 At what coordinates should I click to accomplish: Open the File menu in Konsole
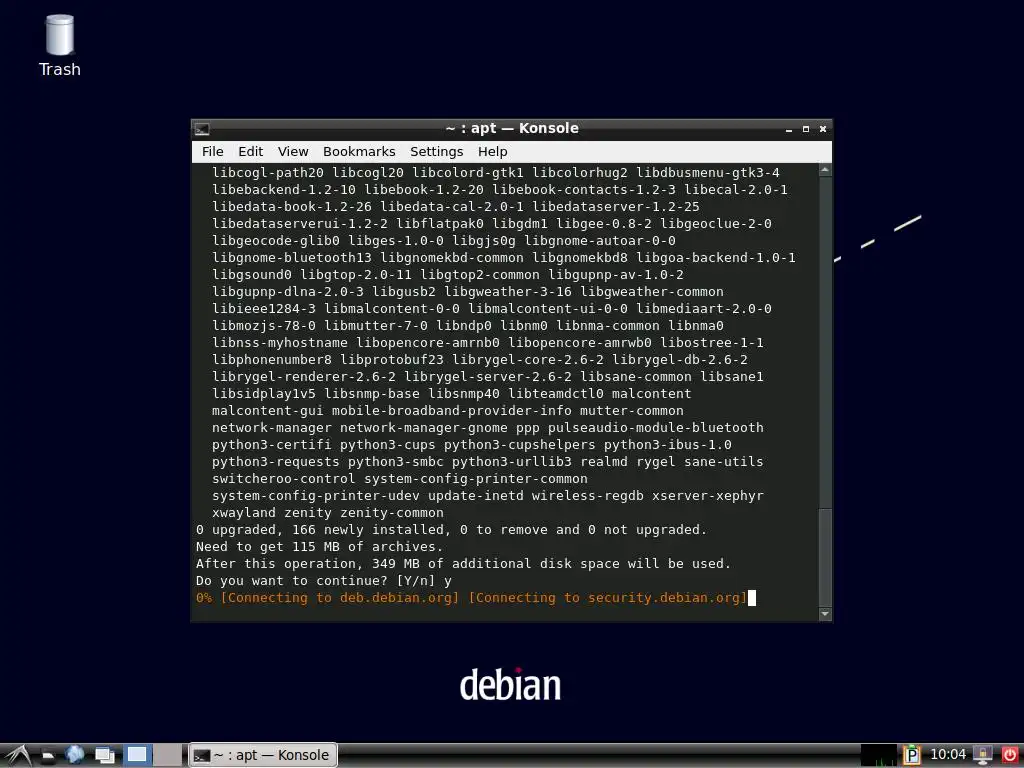(x=212, y=152)
